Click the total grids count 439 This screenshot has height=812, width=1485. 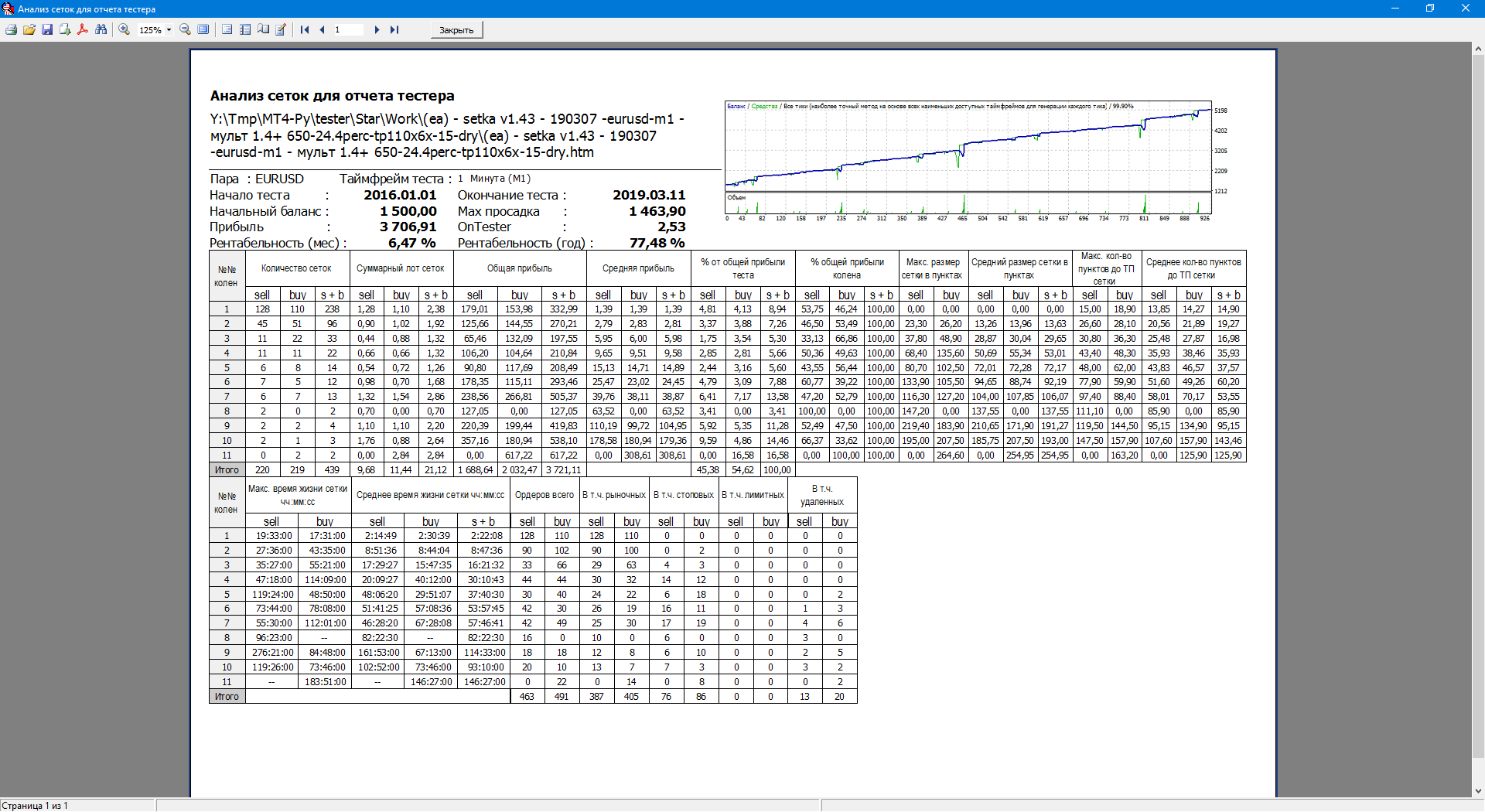point(332,470)
